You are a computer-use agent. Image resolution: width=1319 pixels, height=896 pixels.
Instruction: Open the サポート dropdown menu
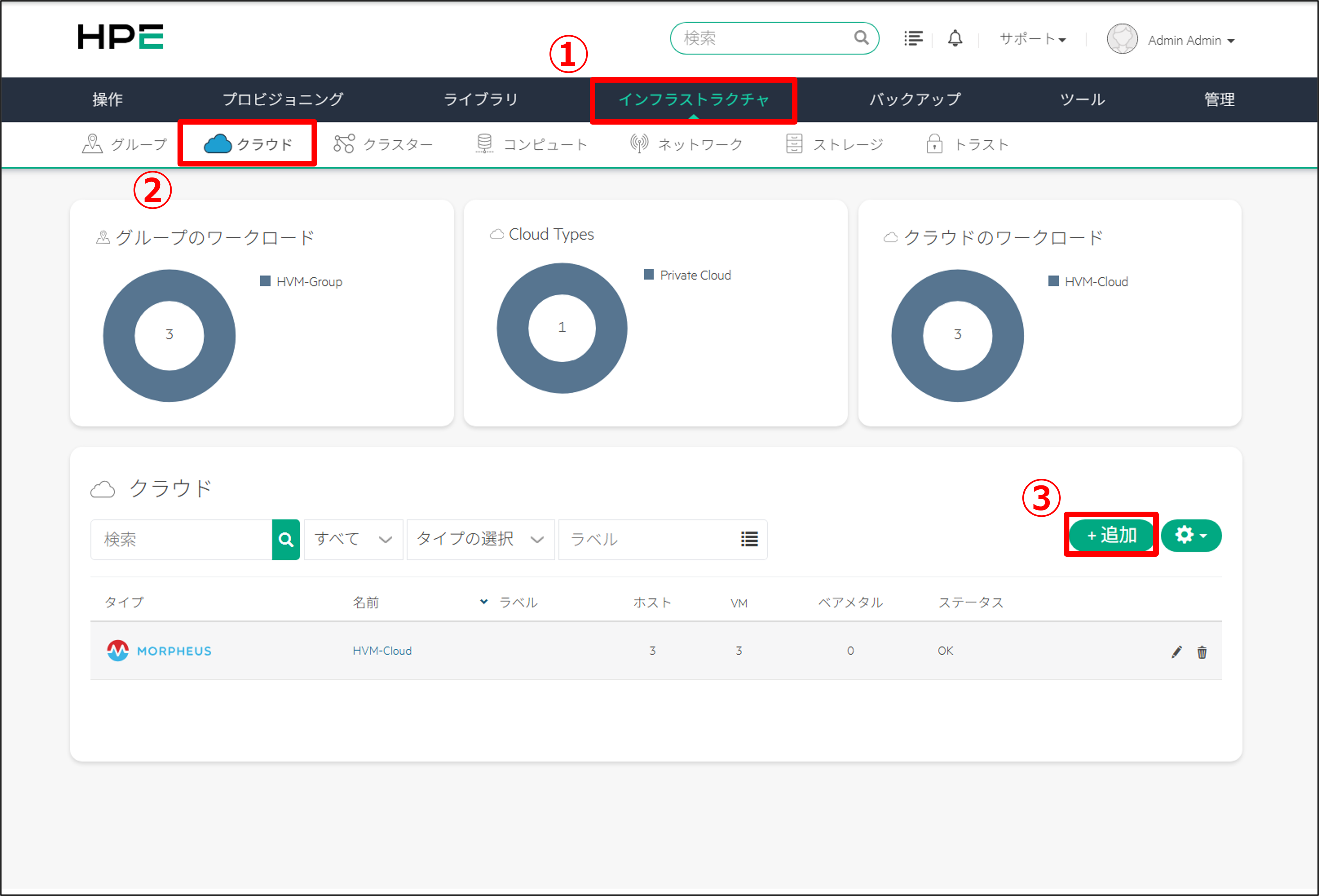click(x=1033, y=39)
